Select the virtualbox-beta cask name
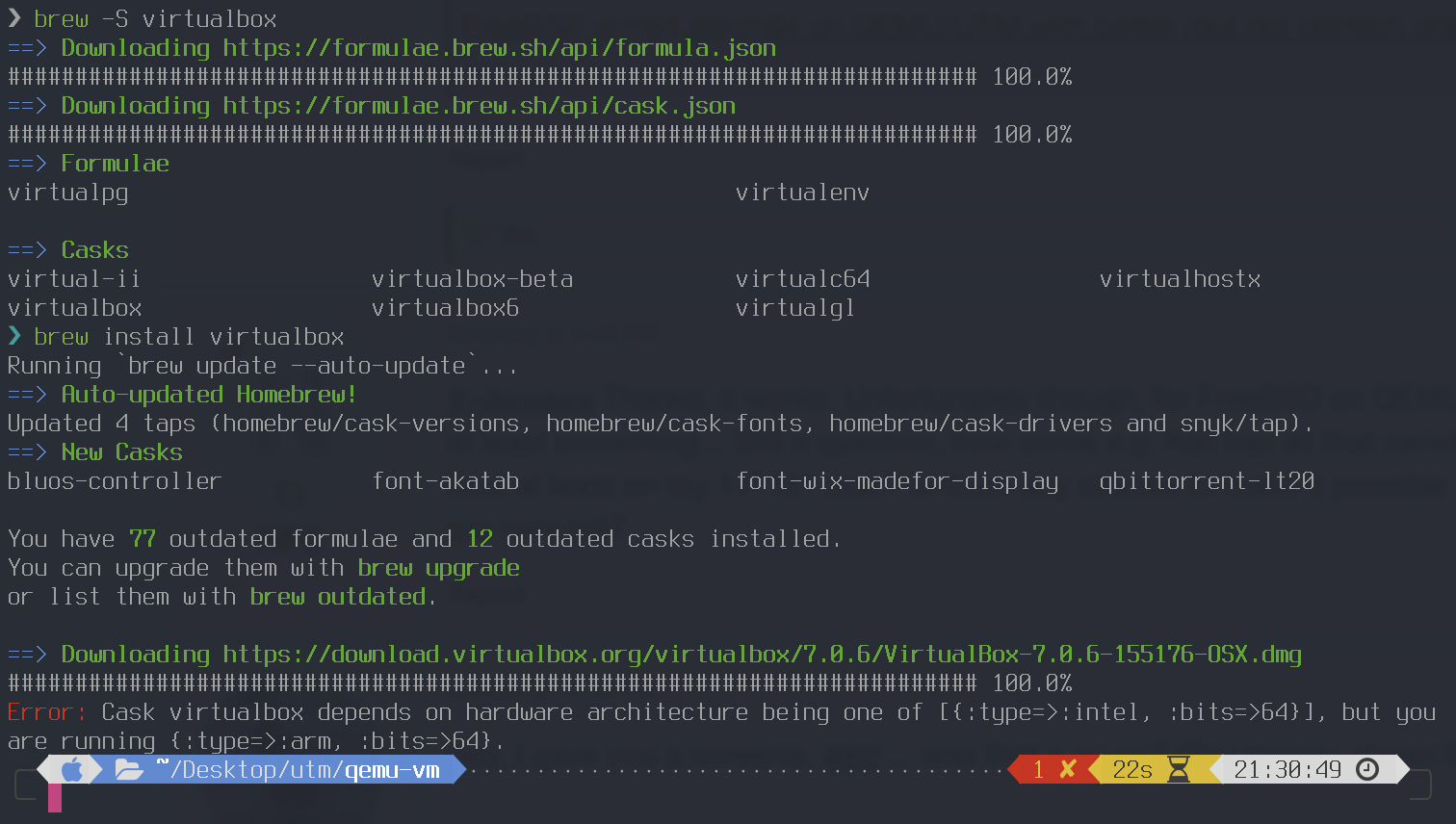This screenshot has height=824, width=1456. (x=472, y=279)
